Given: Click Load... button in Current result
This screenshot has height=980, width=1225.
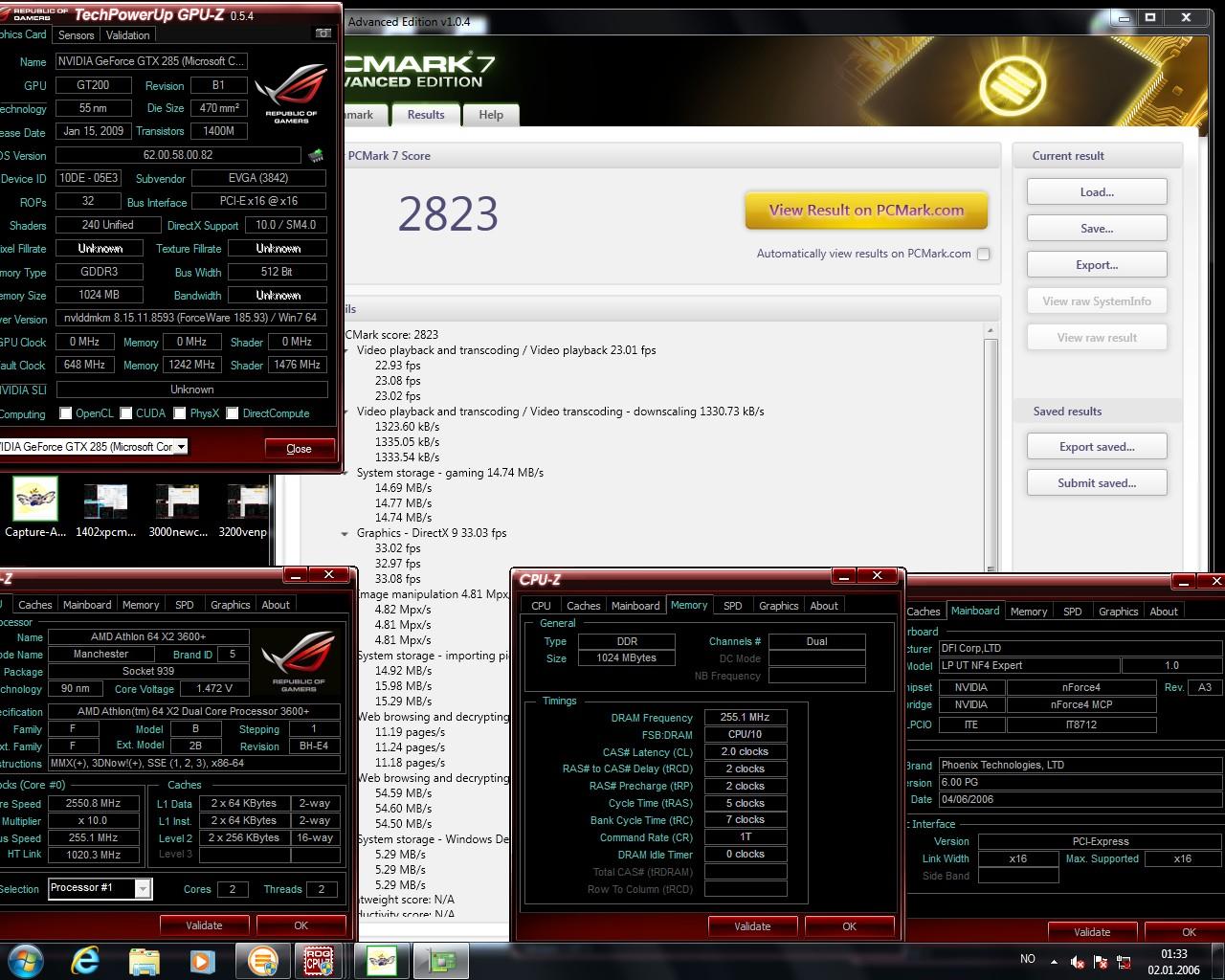Looking at the screenshot, I should pos(1097,192).
